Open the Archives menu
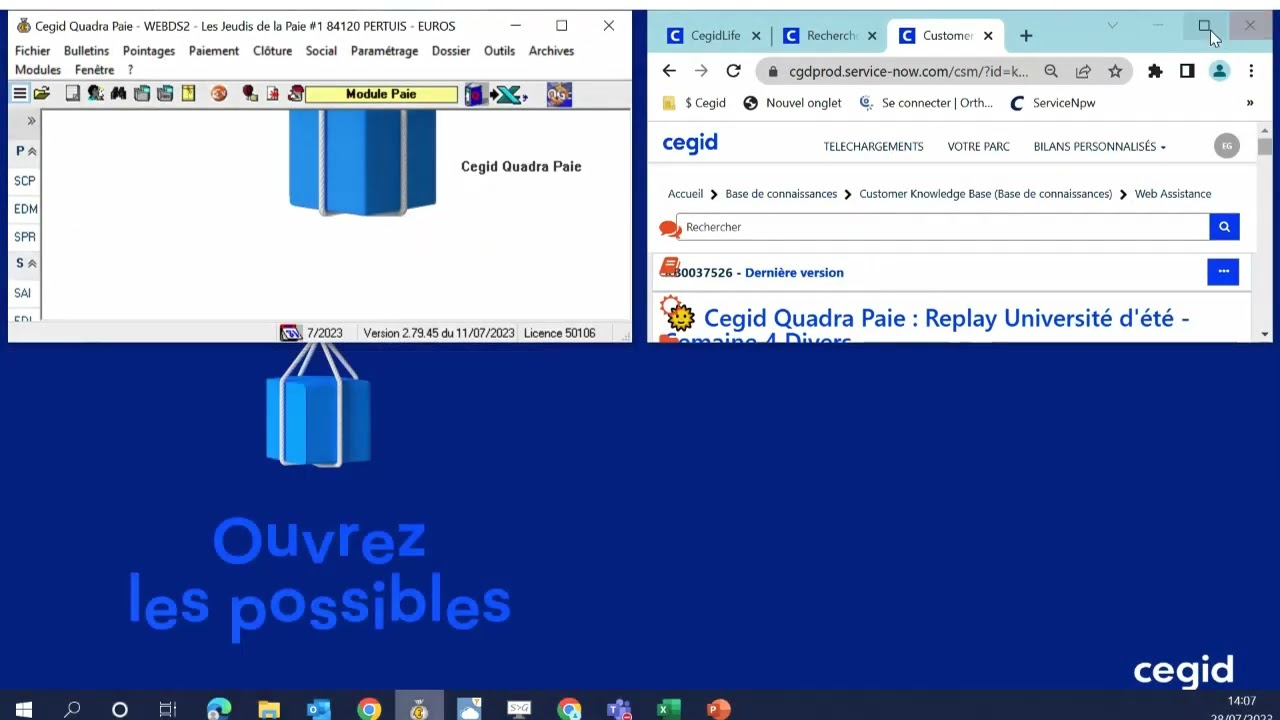Viewport: 1280px width, 720px height. (551, 51)
